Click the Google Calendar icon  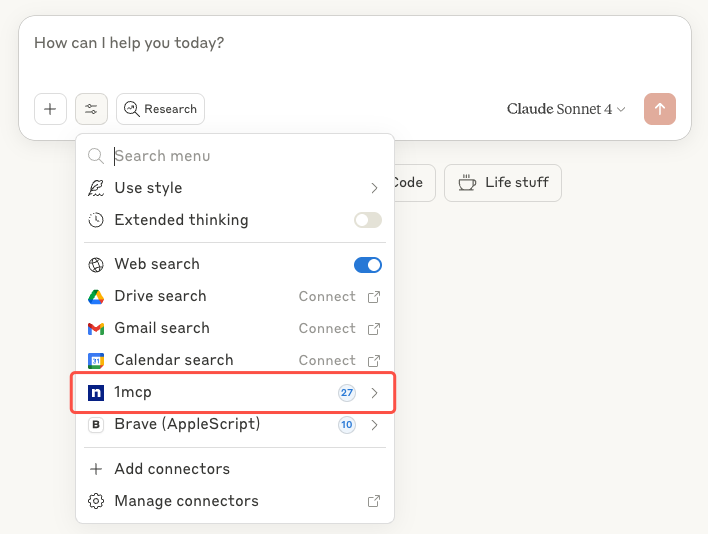point(96,361)
